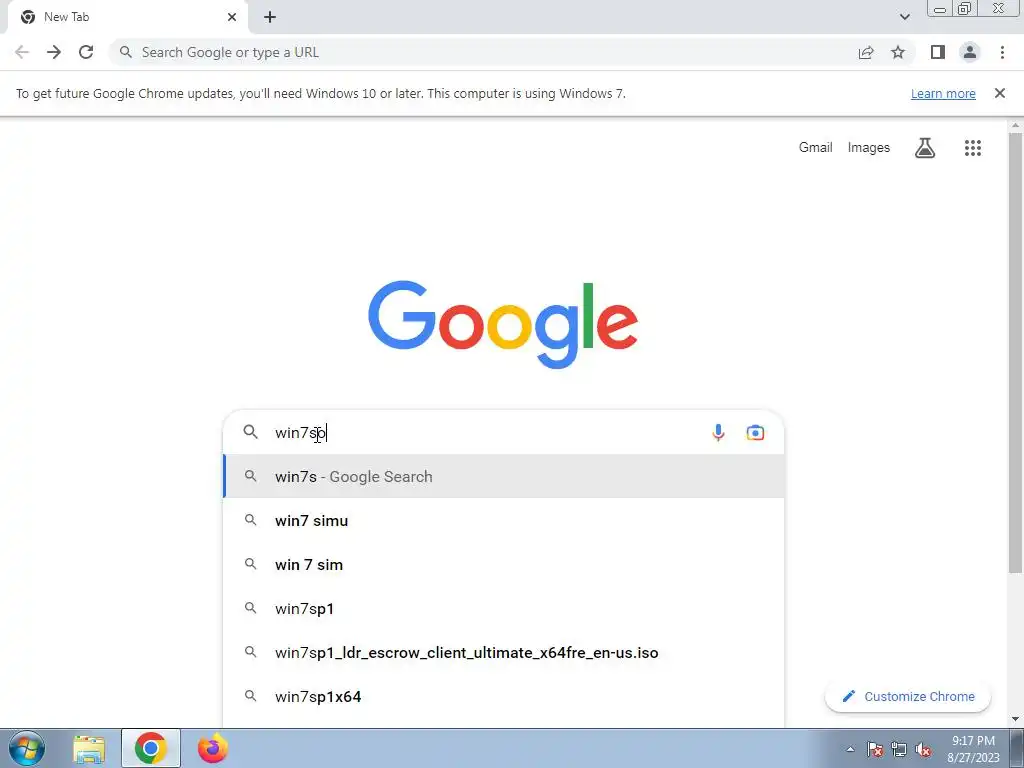Search by image with camera icon

(755, 432)
